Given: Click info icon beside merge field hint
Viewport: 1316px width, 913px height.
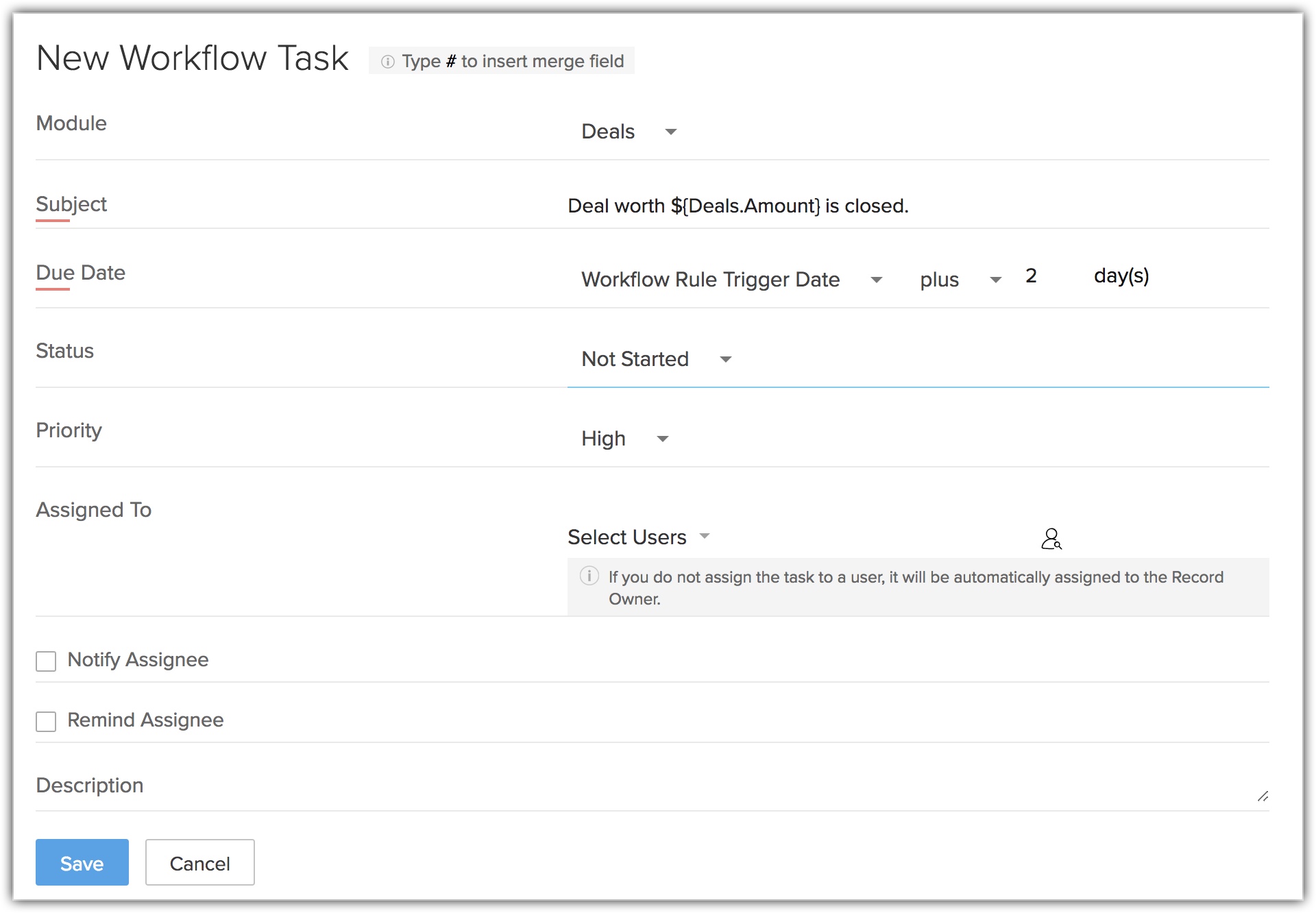Looking at the screenshot, I should coord(388,62).
